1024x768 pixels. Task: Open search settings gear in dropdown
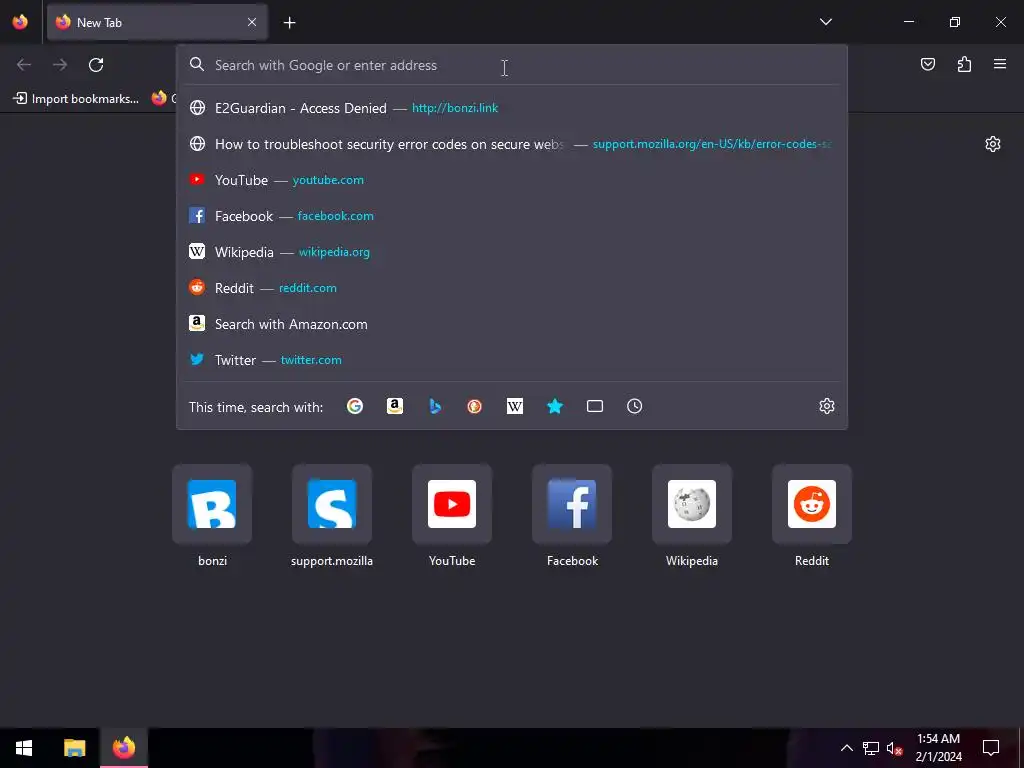827,406
